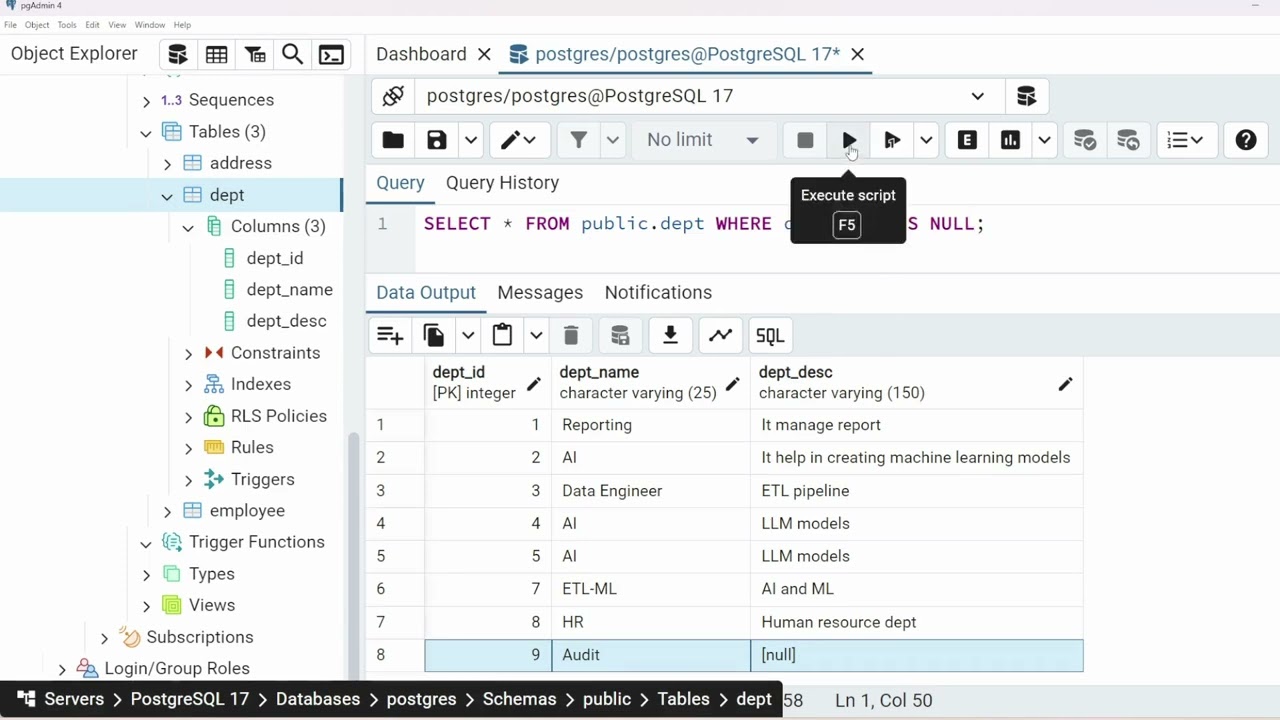Click the Explain button
1280x720 pixels.
(x=967, y=140)
